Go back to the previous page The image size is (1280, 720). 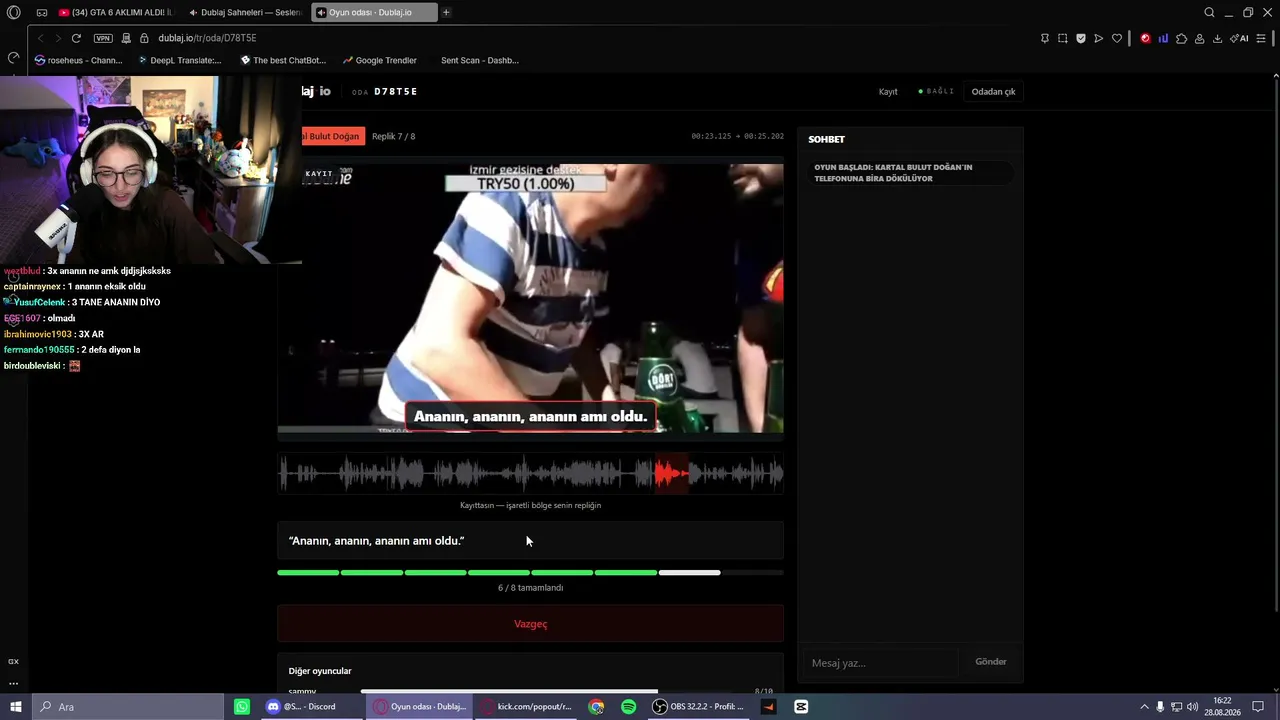pyautogui.click(x=41, y=38)
